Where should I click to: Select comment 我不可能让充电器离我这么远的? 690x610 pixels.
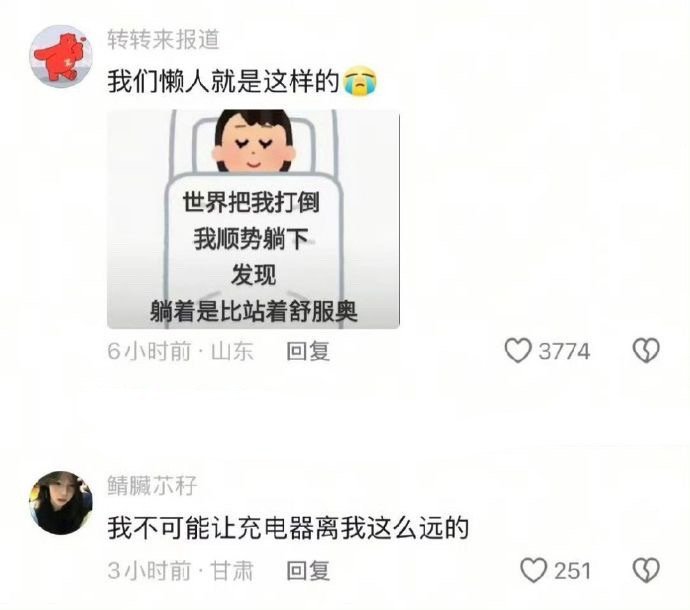[x=288, y=528]
